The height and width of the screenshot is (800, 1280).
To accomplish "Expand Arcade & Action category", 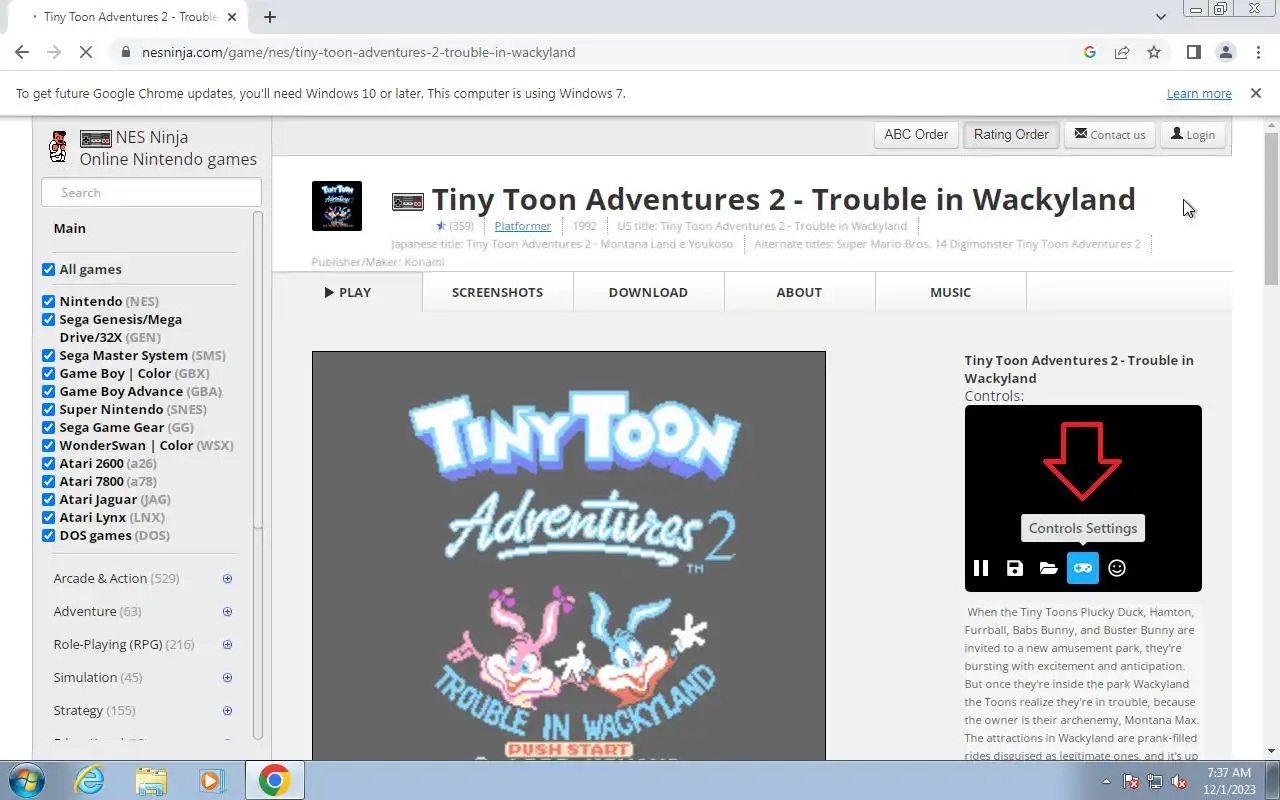I will 227,579.
